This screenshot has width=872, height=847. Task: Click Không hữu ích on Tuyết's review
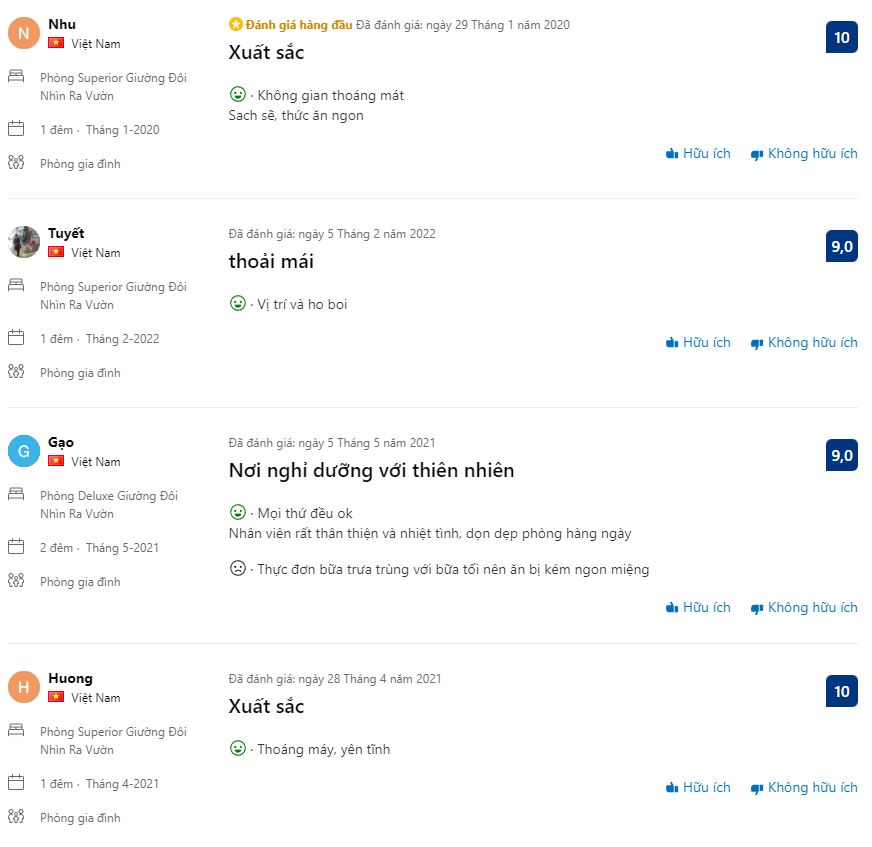click(804, 343)
